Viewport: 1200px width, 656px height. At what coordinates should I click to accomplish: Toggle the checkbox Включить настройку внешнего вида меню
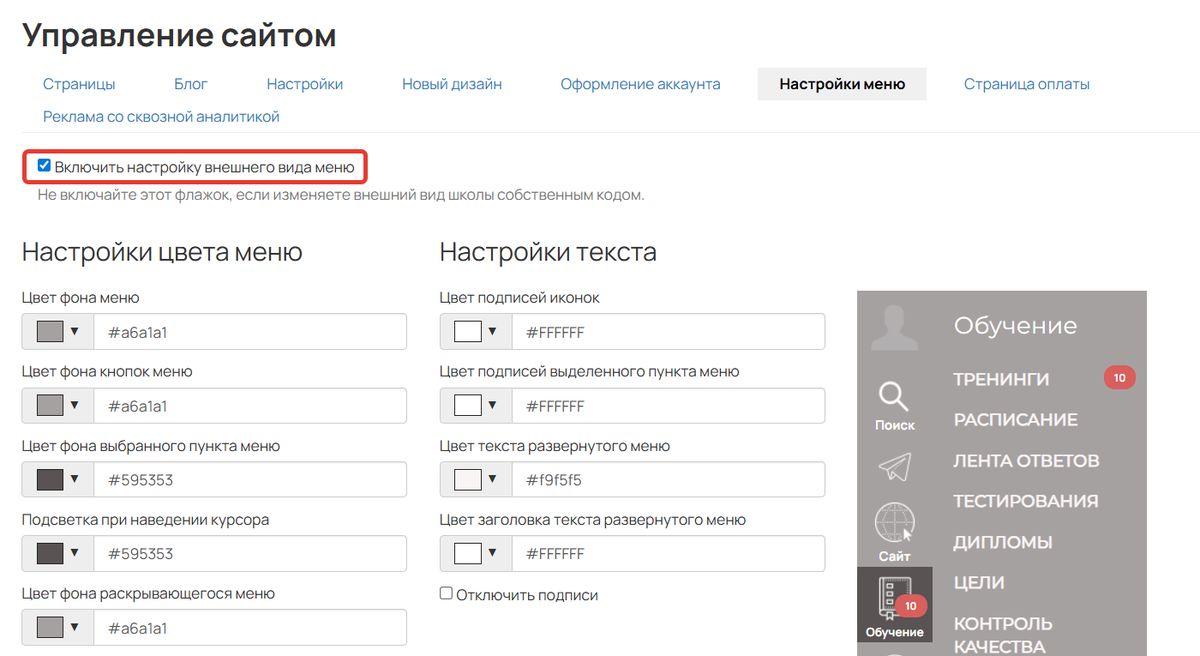pyautogui.click(x=44, y=165)
